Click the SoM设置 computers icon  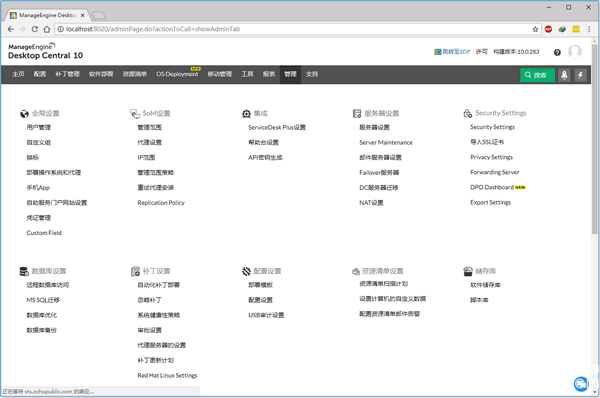pyautogui.click(x=135, y=114)
